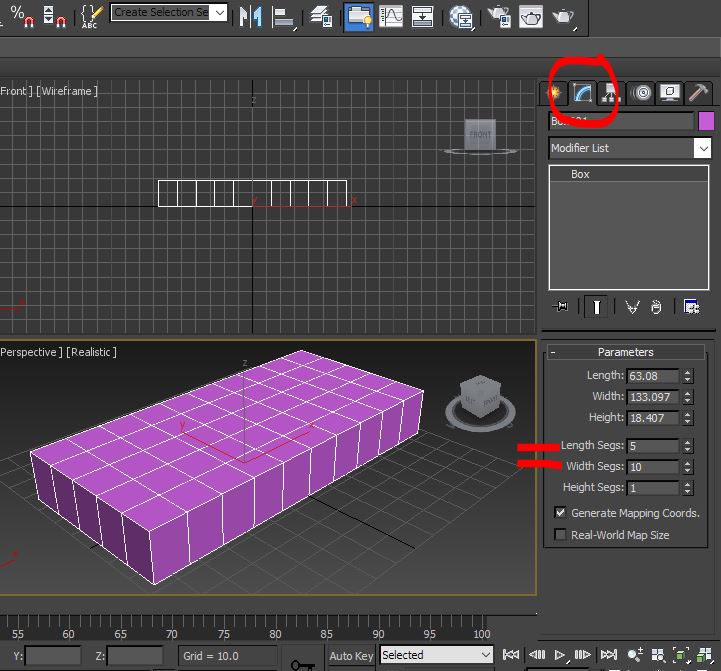Click the Mirror tool icon
The image size is (721, 671).
[249, 17]
